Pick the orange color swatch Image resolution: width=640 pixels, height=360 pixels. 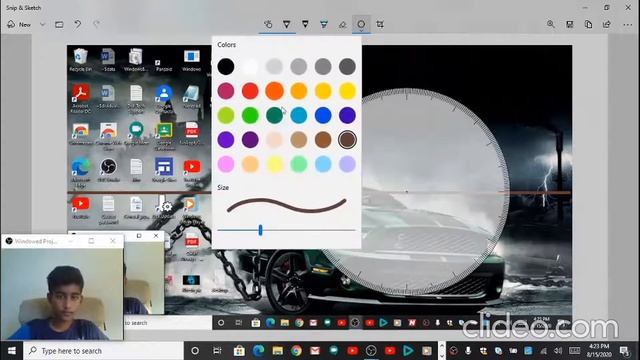click(x=274, y=91)
